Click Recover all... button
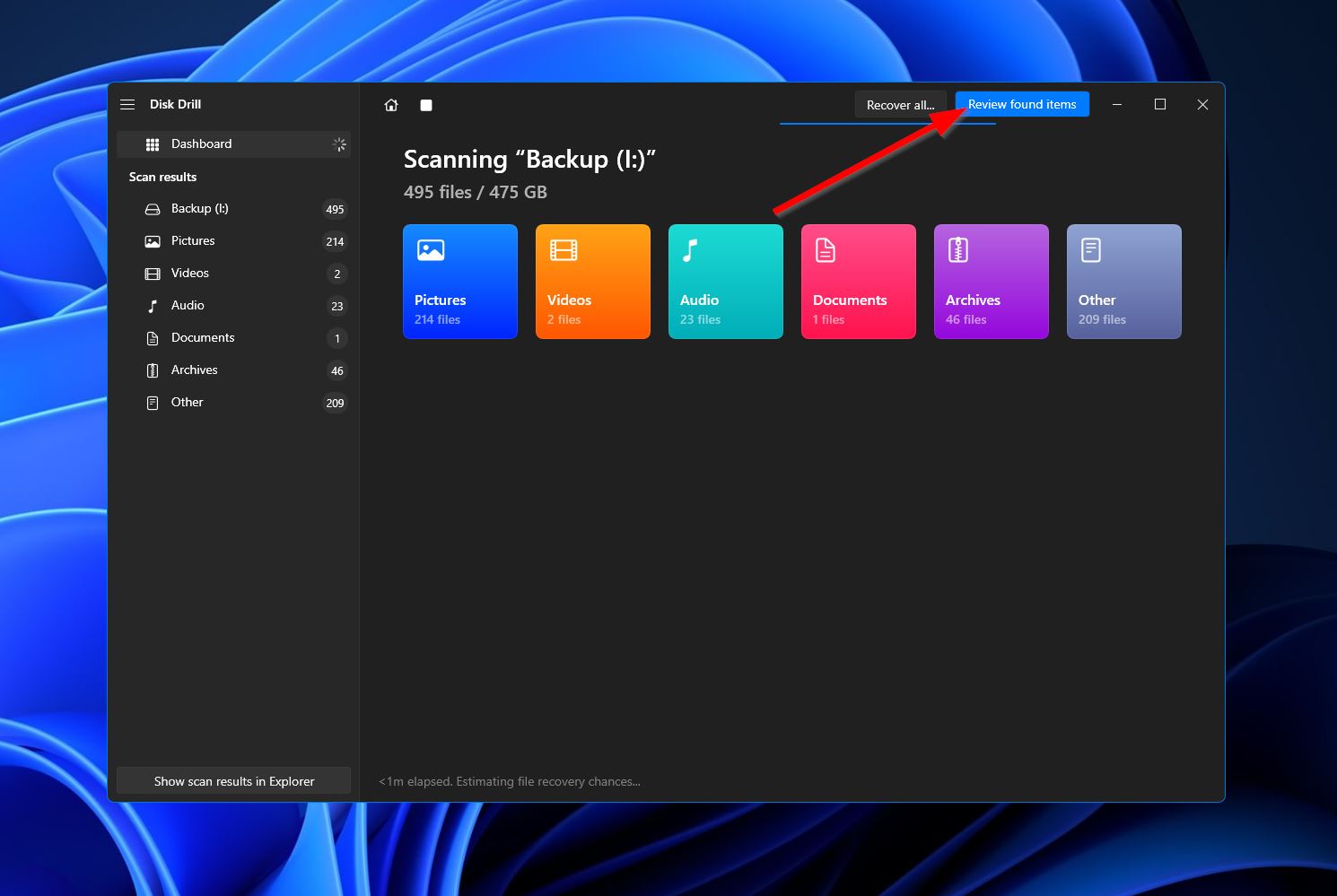 [900, 105]
